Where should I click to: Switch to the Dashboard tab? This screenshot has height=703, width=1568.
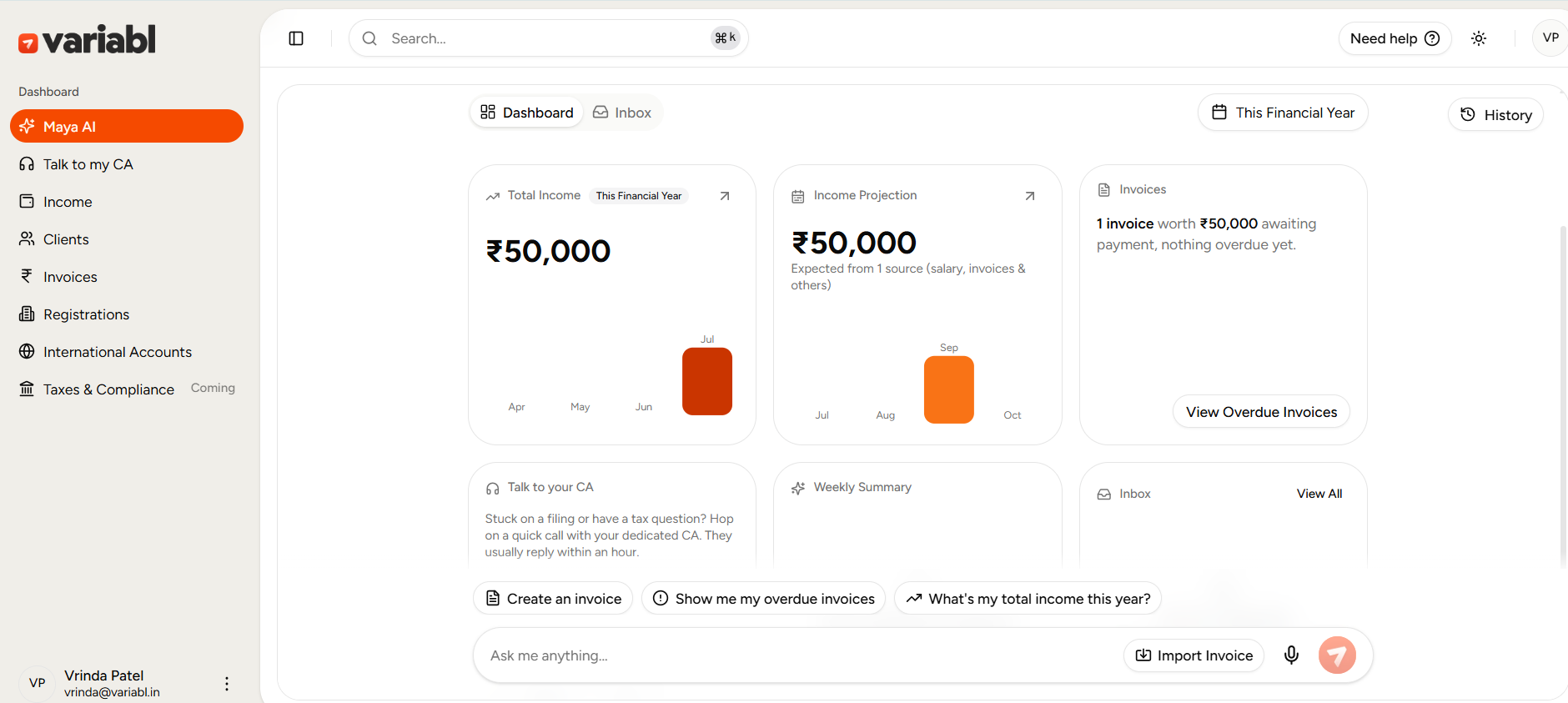(527, 113)
